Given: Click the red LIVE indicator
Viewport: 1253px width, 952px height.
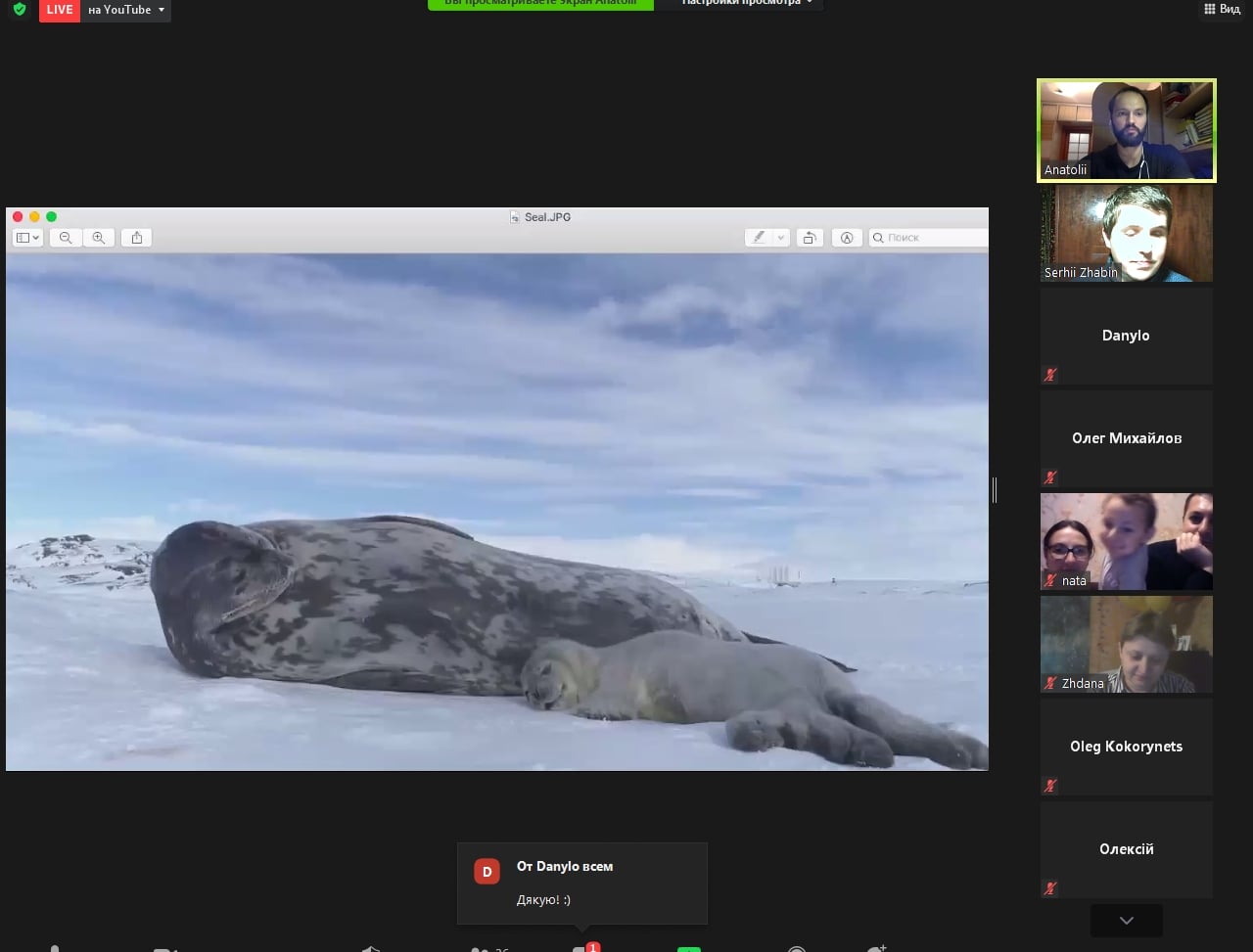Looking at the screenshot, I should [x=60, y=10].
